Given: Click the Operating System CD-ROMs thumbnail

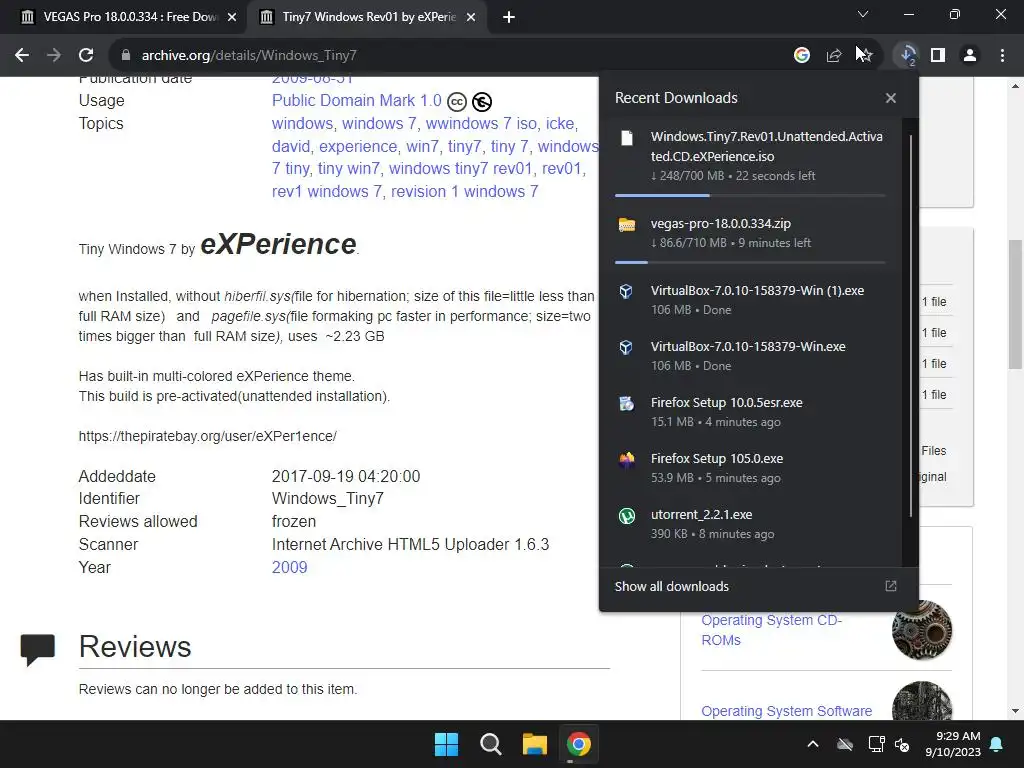Looking at the screenshot, I should click(x=921, y=630).
